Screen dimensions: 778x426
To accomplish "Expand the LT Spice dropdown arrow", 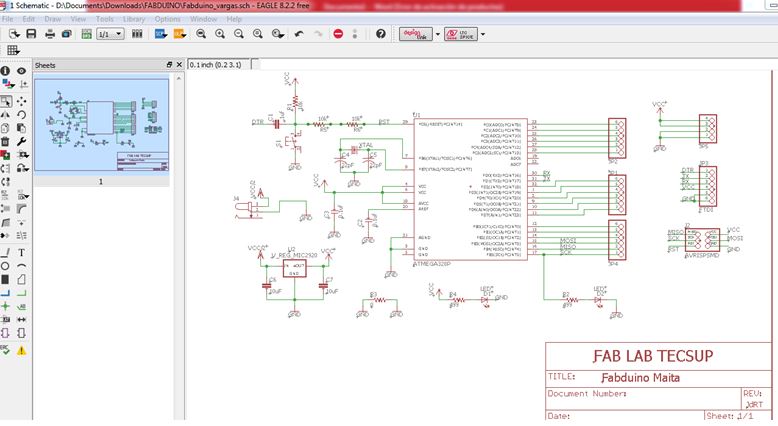I will point(483,34).
